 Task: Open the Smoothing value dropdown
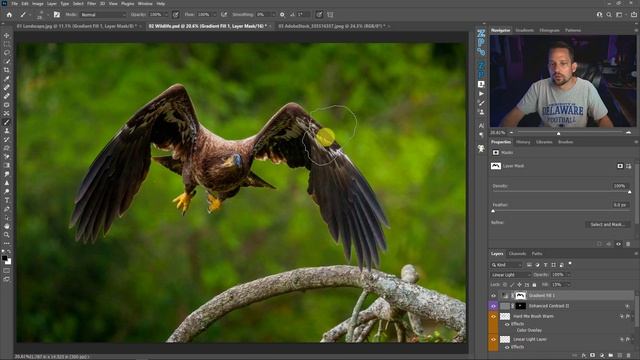(273, 15)
